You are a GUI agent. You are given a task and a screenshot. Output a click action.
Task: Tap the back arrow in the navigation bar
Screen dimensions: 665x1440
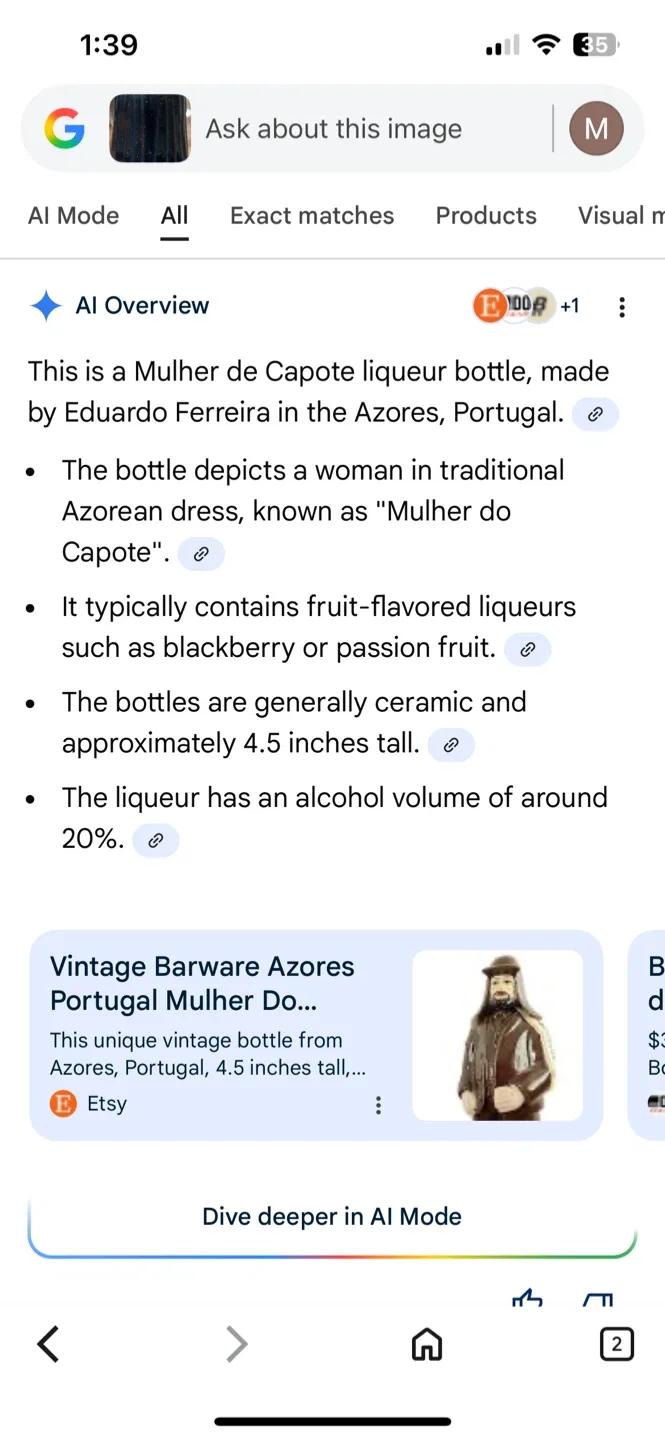click(x=48, y=1344)
